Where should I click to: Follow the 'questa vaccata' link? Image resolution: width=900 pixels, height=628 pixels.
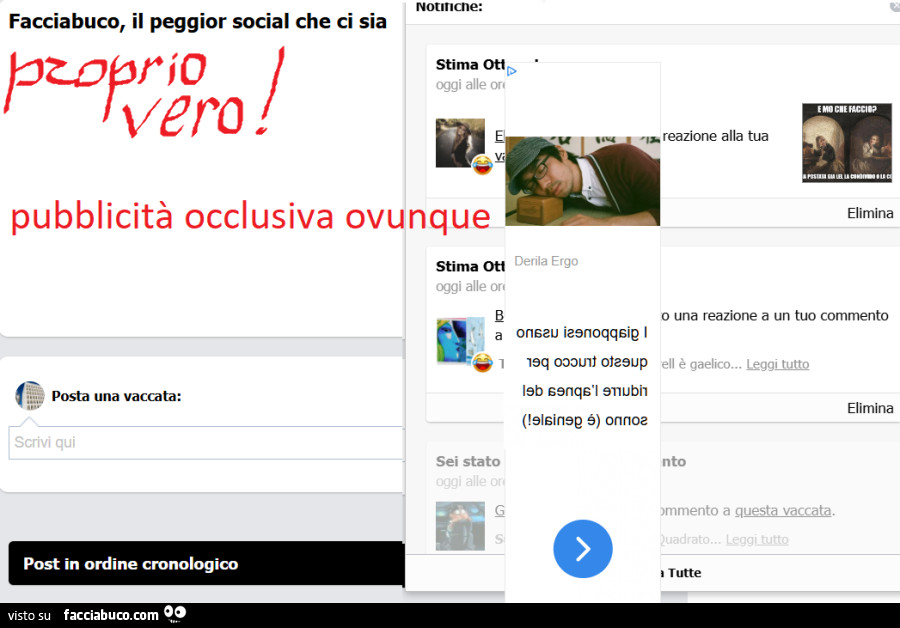pyautogui.click(x=783, y=510)
